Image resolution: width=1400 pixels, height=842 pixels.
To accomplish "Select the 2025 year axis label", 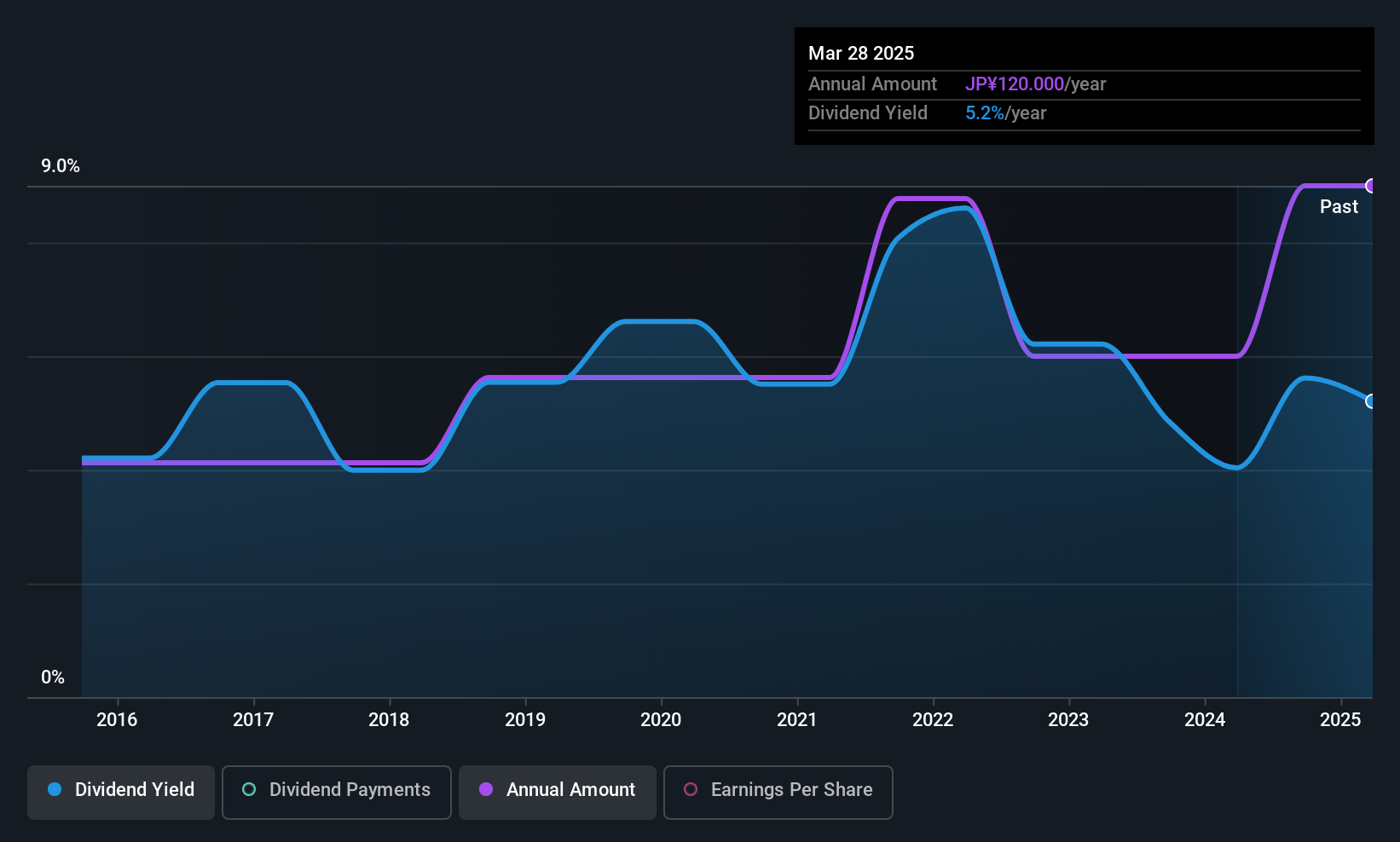I will pyautogui.click(x=1340, y=720).
